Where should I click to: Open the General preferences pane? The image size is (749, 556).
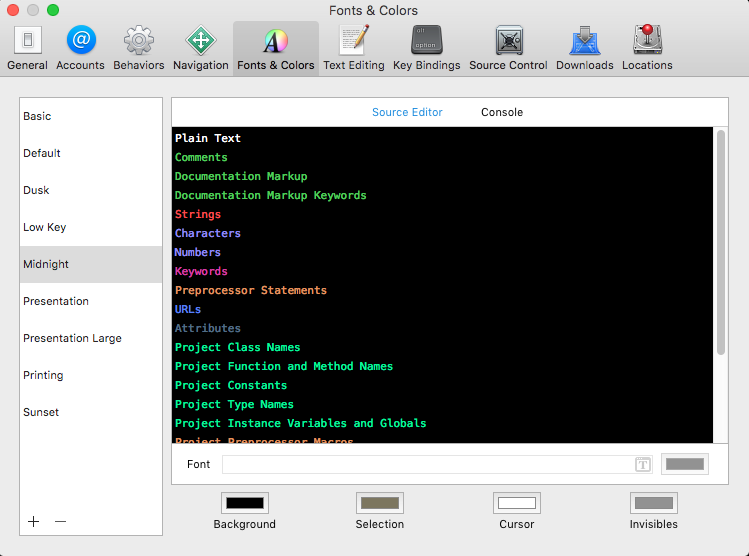tap(27, 48)
